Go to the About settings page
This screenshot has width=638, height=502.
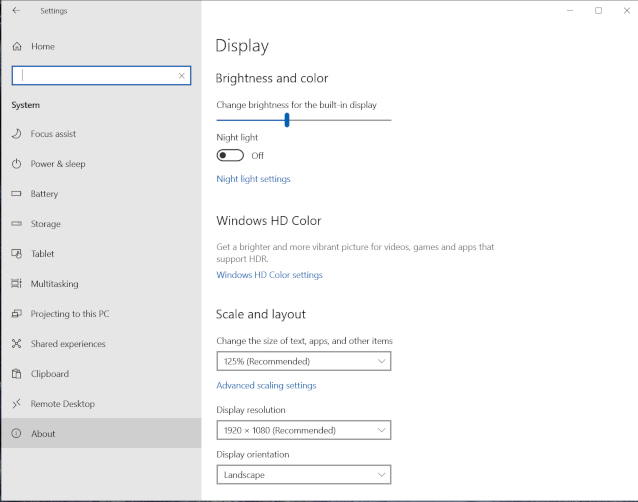pos(43,434)
